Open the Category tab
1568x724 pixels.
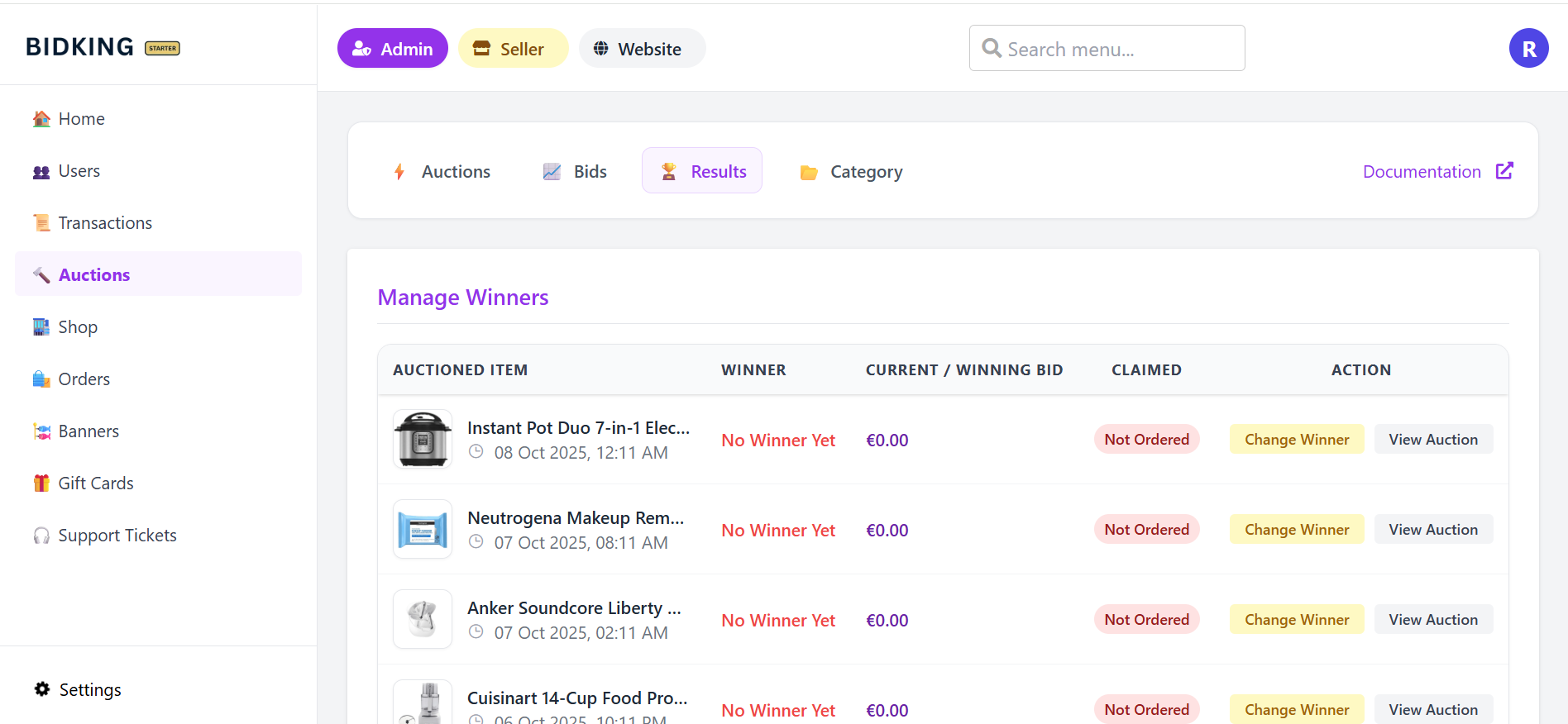point(851,171)
